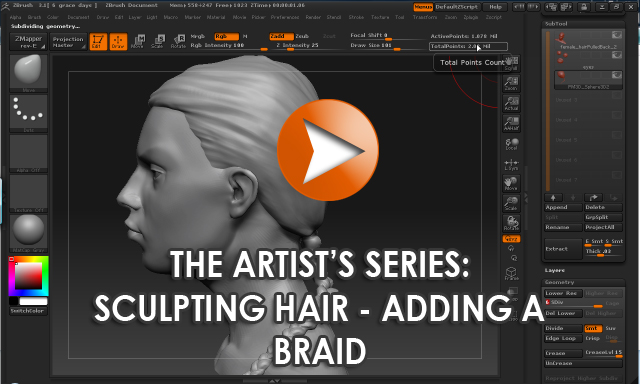
Task: Toggle the Rgb painting mode
Action: [x=226, y=36]
